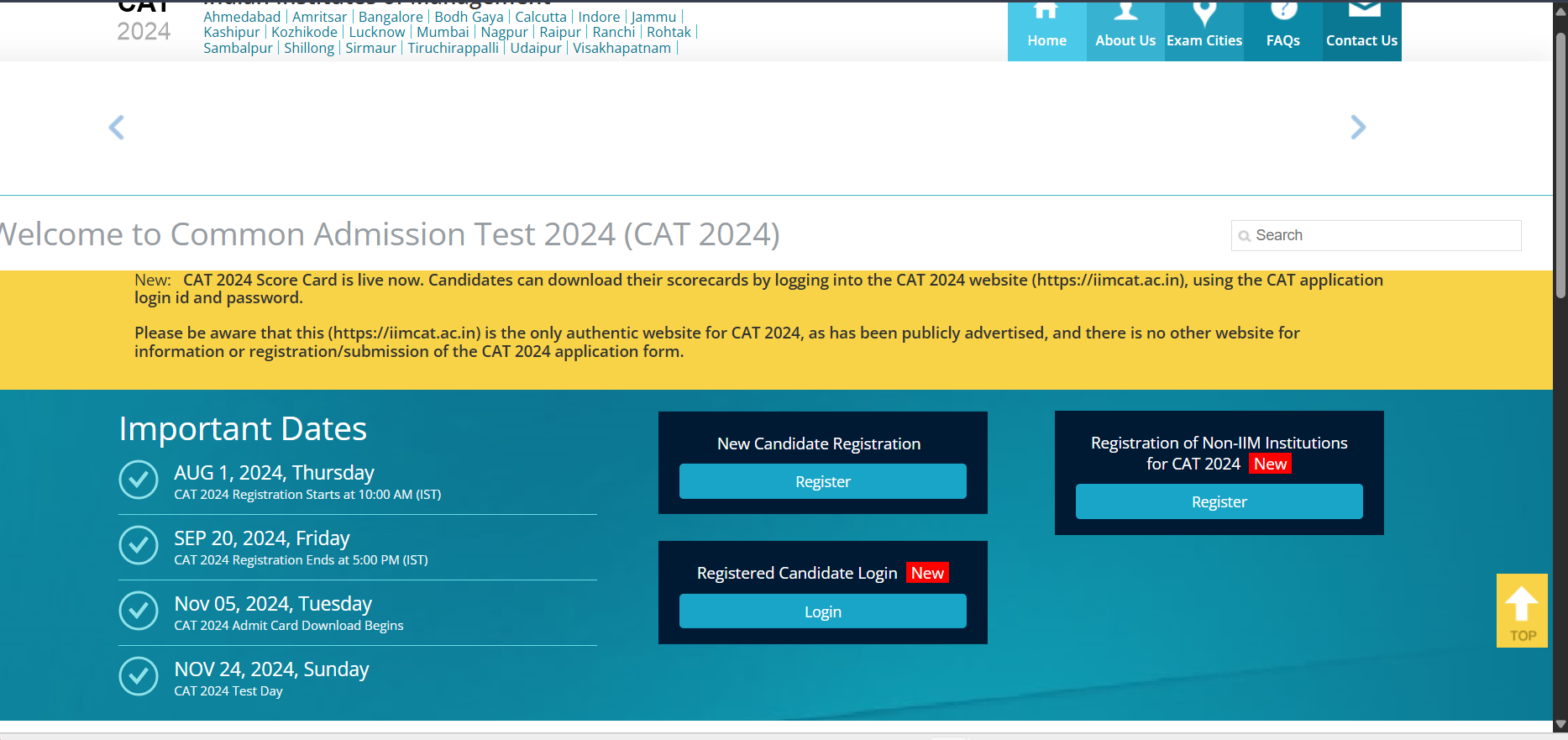Register as a new candidate
This screenshot has height=740, width=1568.
(822, 481)
